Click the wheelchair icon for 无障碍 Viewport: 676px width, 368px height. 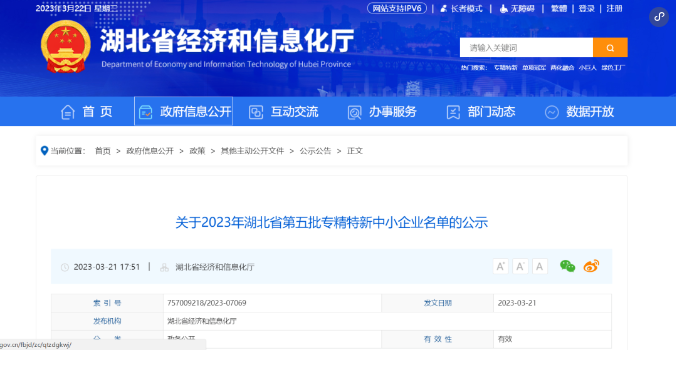tap(503, 9)
